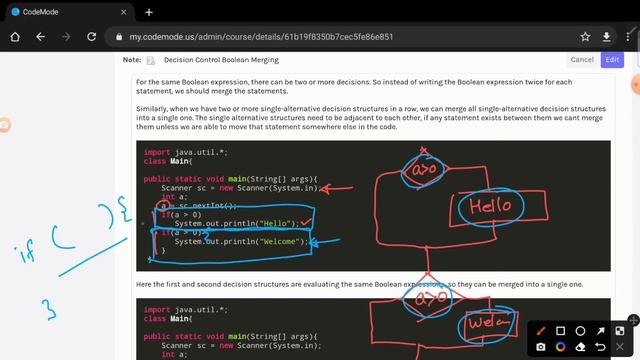Click the mosaic checkerboard tool icon
The image size is (640, 360).
[x=620, y=331]
